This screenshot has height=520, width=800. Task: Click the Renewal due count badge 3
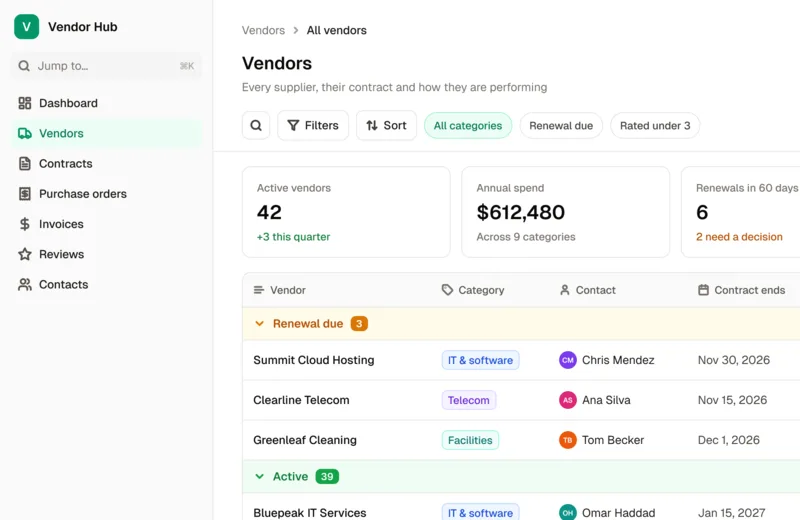pyautogui.click(x=359, y=324)
